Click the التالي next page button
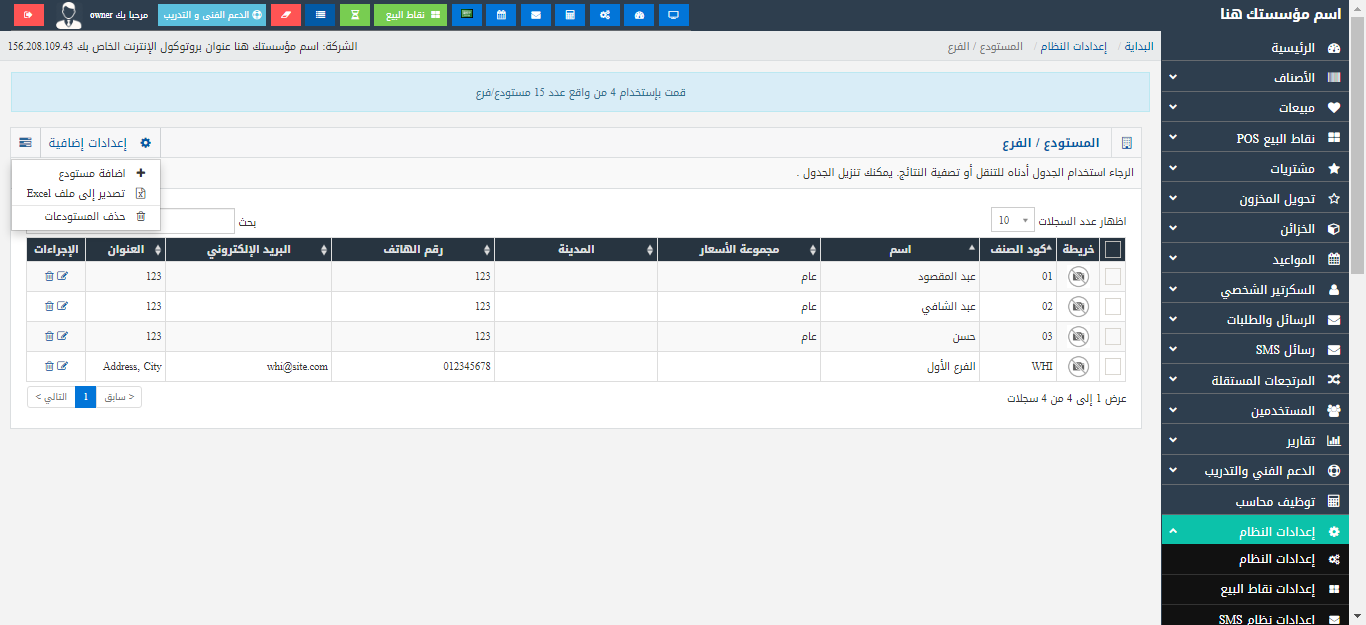 click(x=51, y=397)
